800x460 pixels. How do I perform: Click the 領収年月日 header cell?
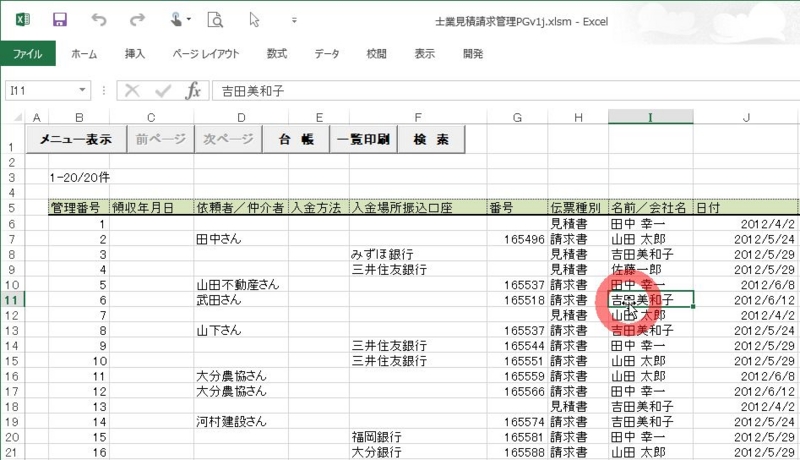[152, 208]
